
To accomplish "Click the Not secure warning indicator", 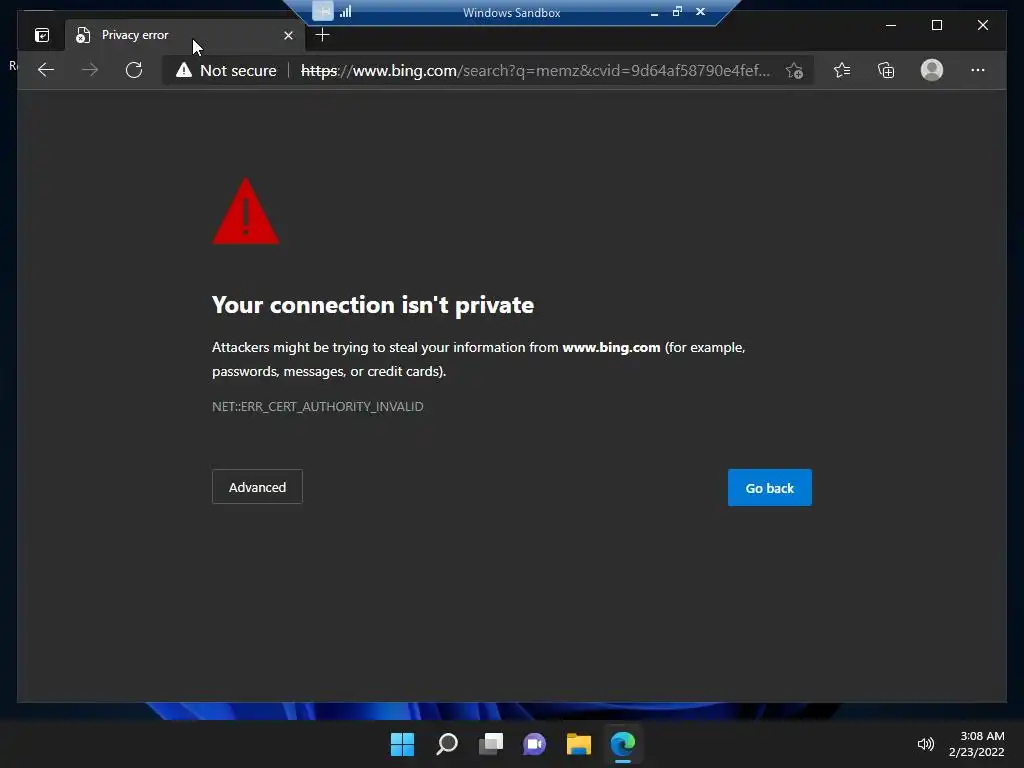I will (x=226, y=70).
